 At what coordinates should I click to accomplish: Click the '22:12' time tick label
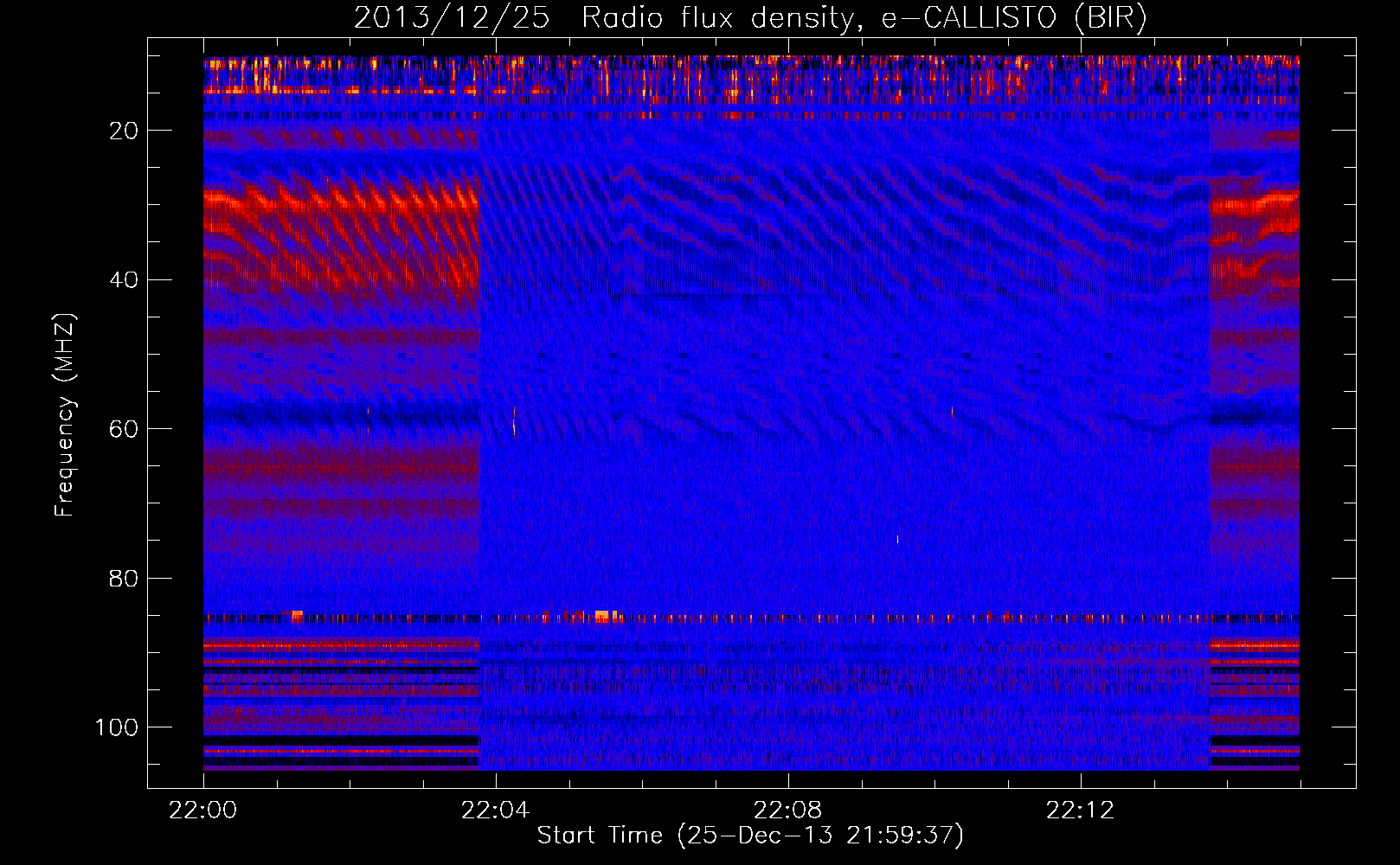[1081, 811]
